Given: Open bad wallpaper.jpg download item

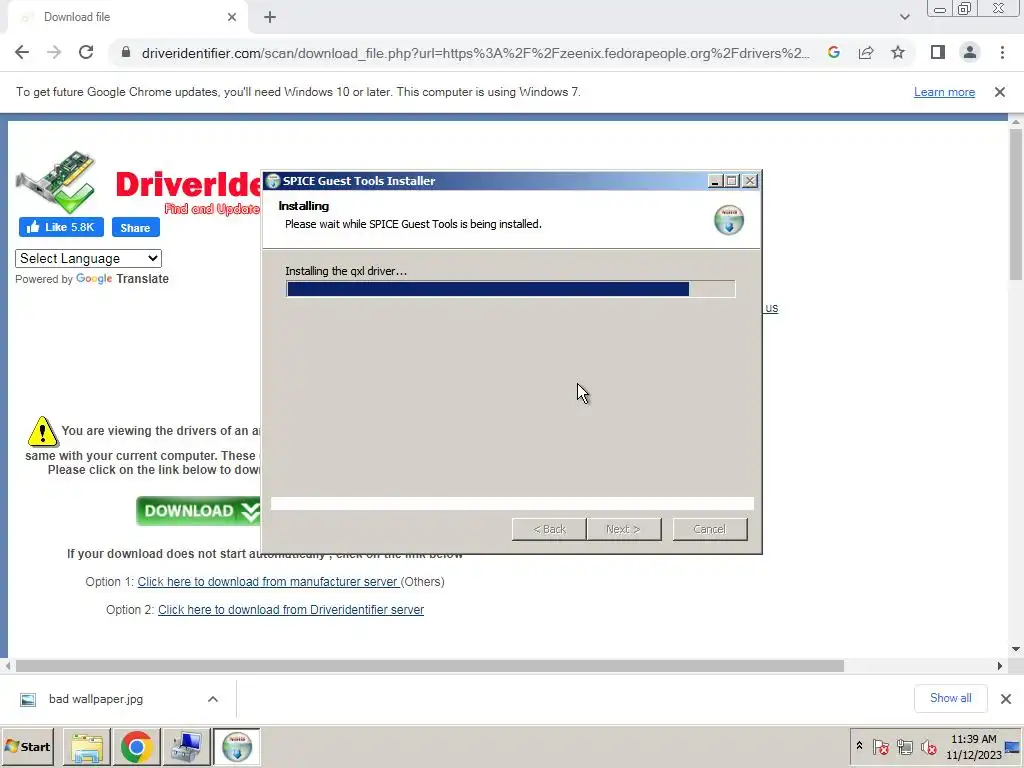Looking at the screenshot, I should point(97,699).
